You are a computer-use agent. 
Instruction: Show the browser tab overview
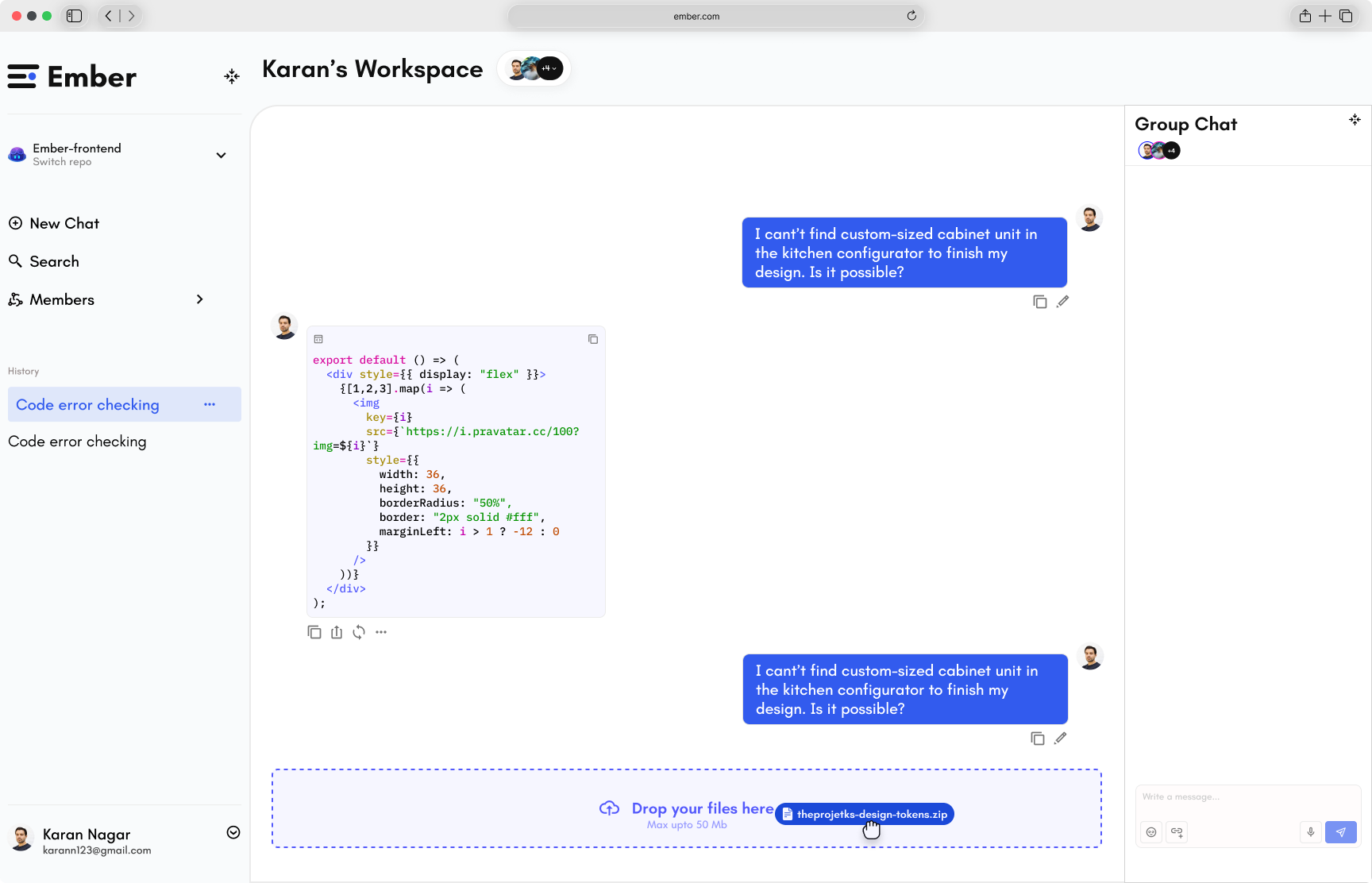(1346, 16)
